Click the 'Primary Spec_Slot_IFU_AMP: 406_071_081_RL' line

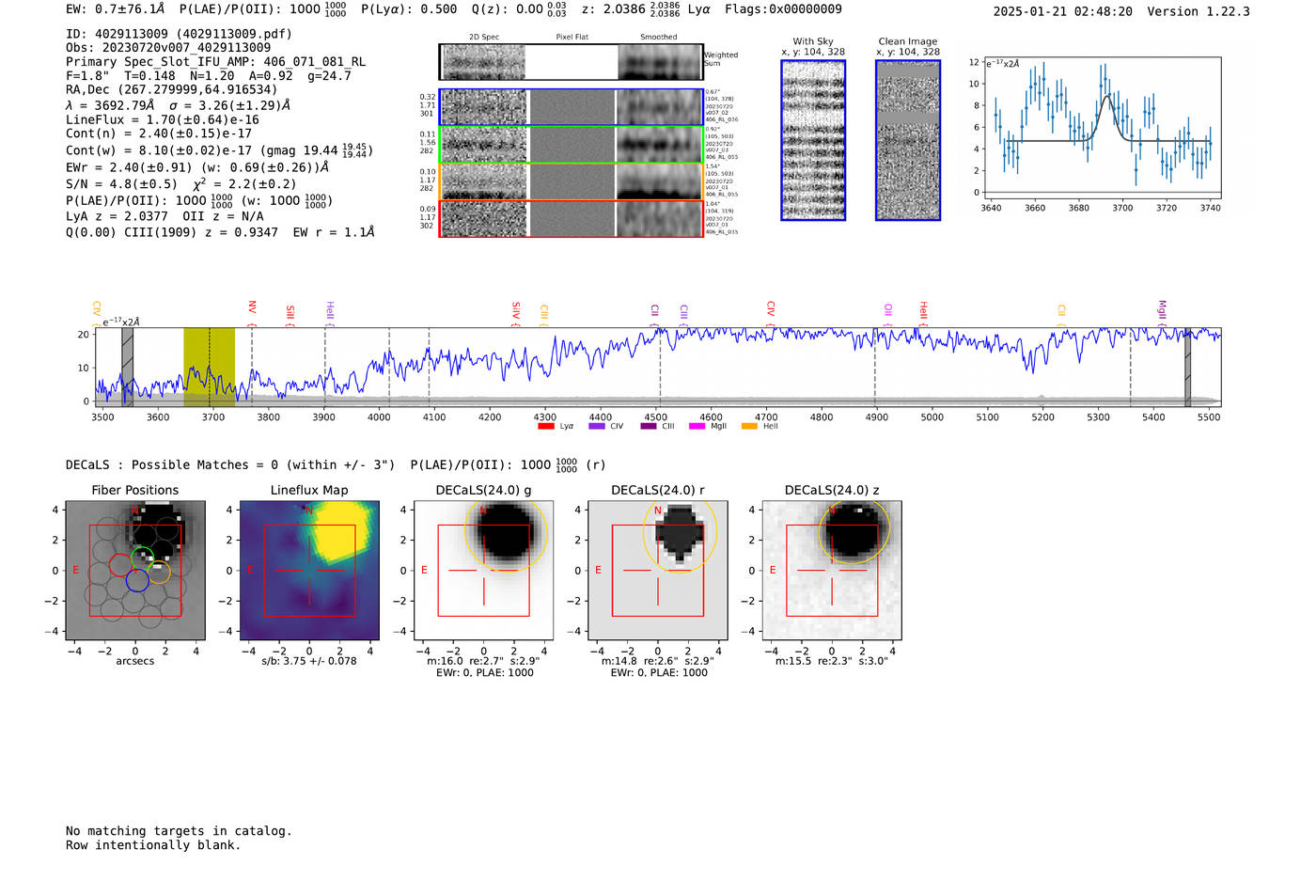215,62
